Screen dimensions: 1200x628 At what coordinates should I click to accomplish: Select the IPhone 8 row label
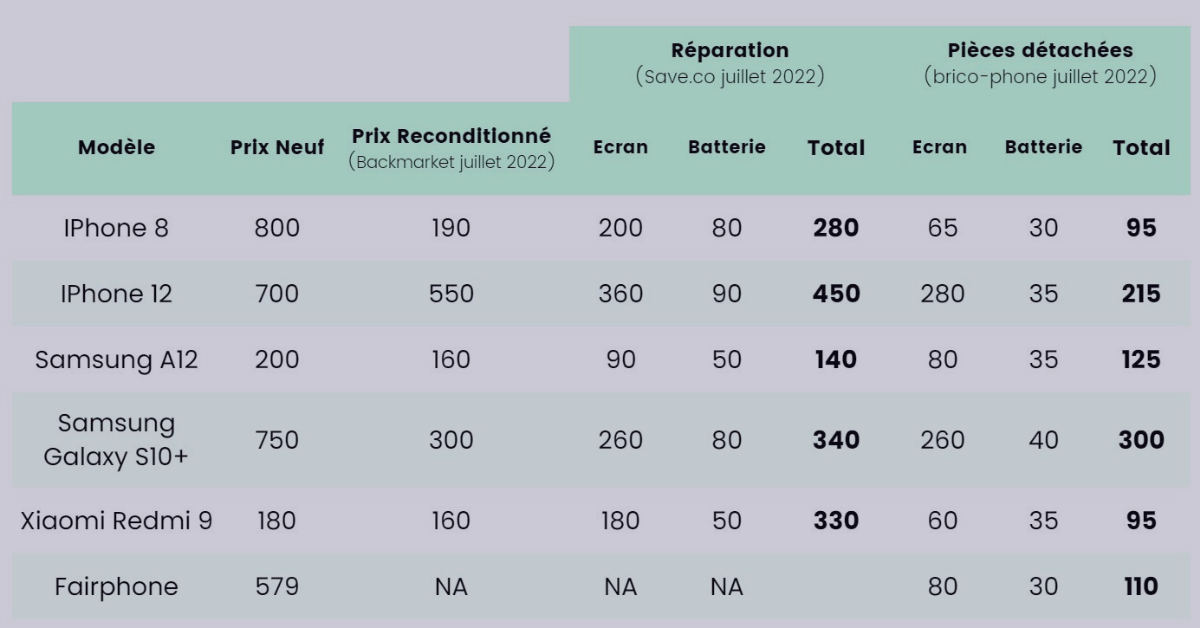[116, 228]
